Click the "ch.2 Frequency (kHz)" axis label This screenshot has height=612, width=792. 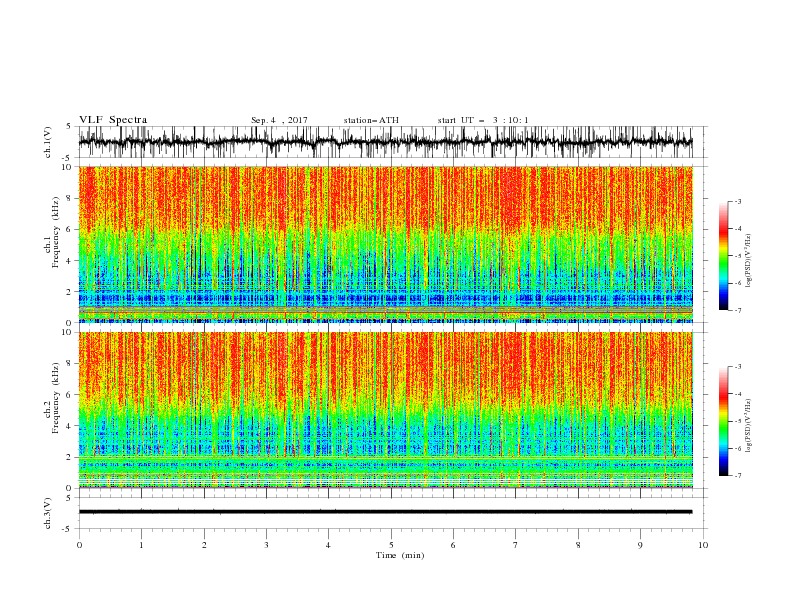tap(51, 398)
